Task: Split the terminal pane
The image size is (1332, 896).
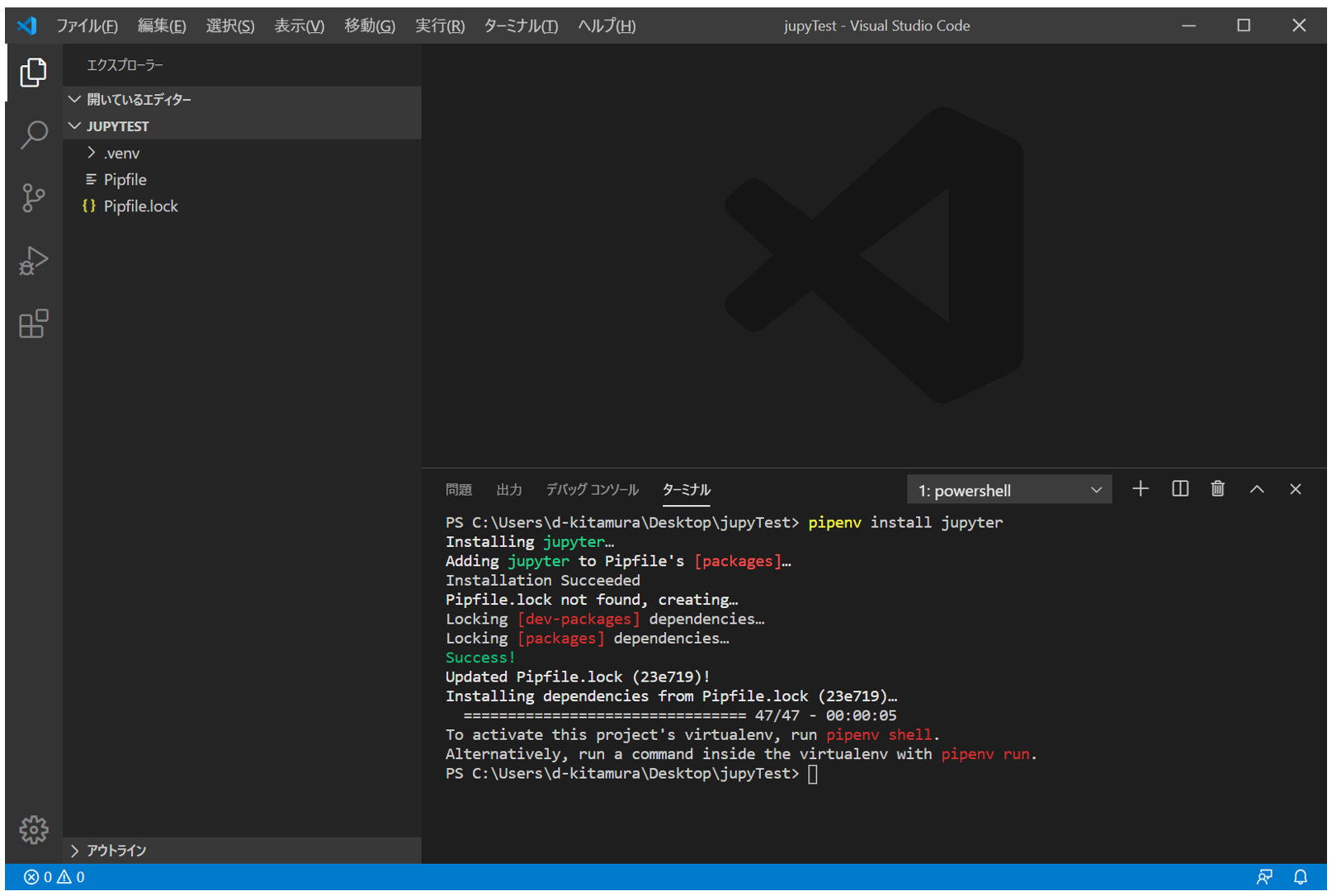Action: 1180,489
